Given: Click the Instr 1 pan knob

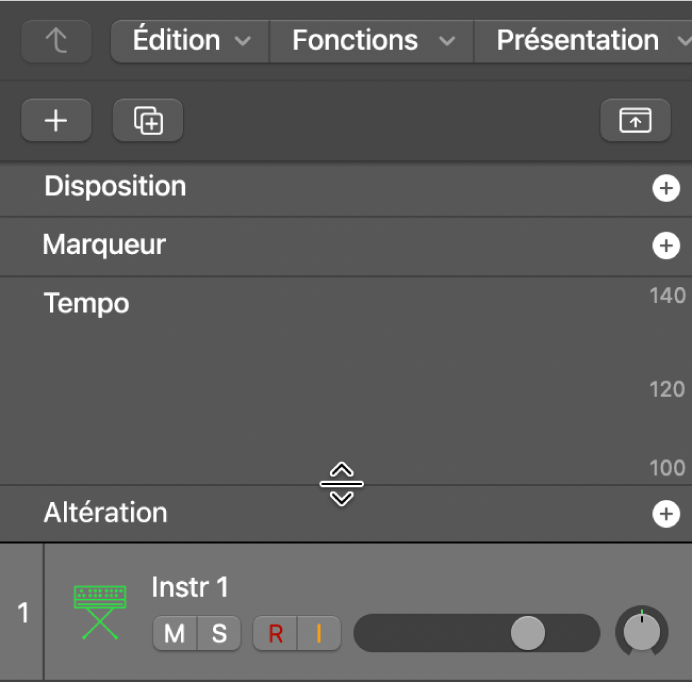Looking at the screenshot, I should coord(642,632).
